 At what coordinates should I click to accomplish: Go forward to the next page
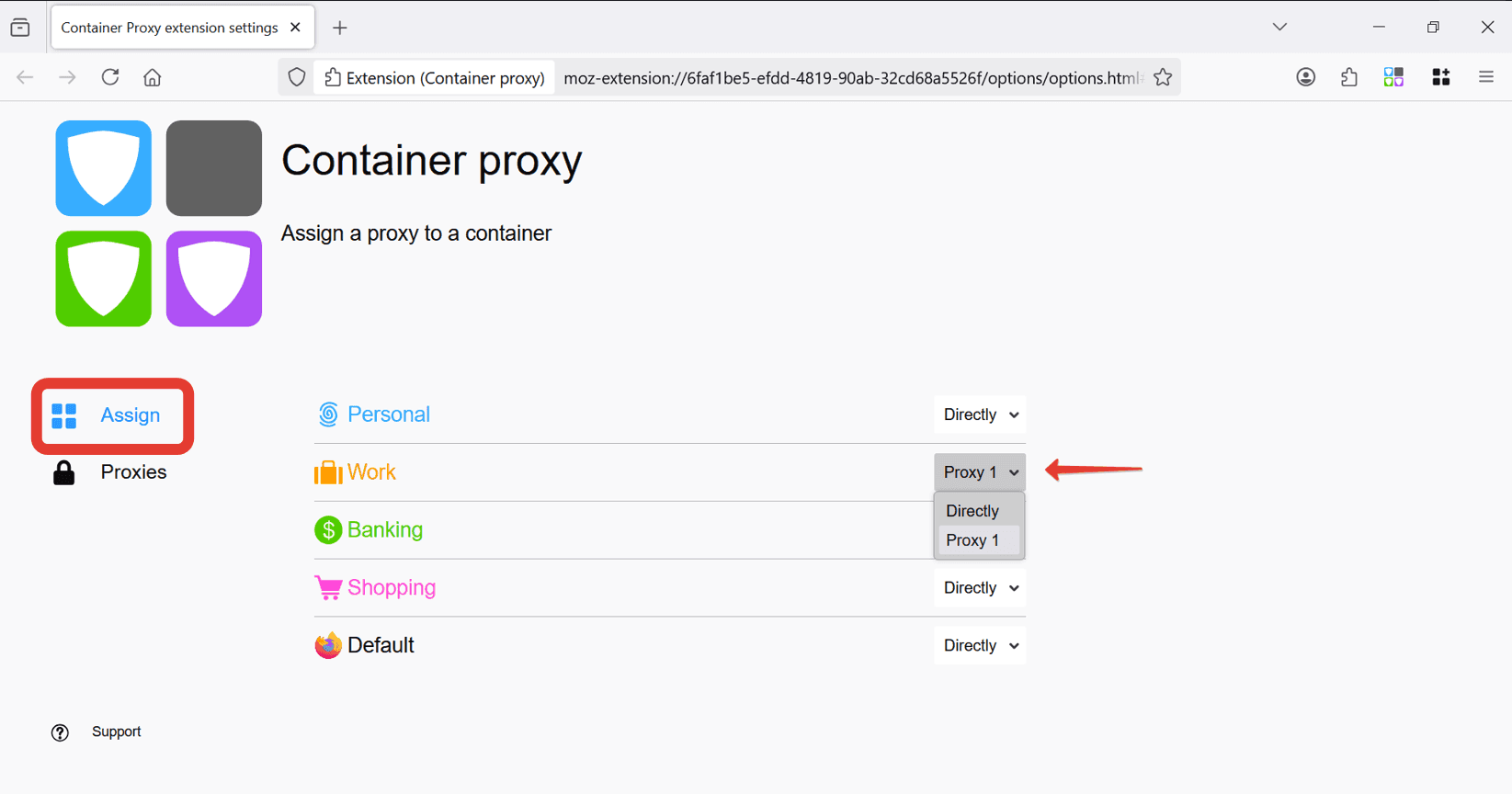tap(67, 77)
